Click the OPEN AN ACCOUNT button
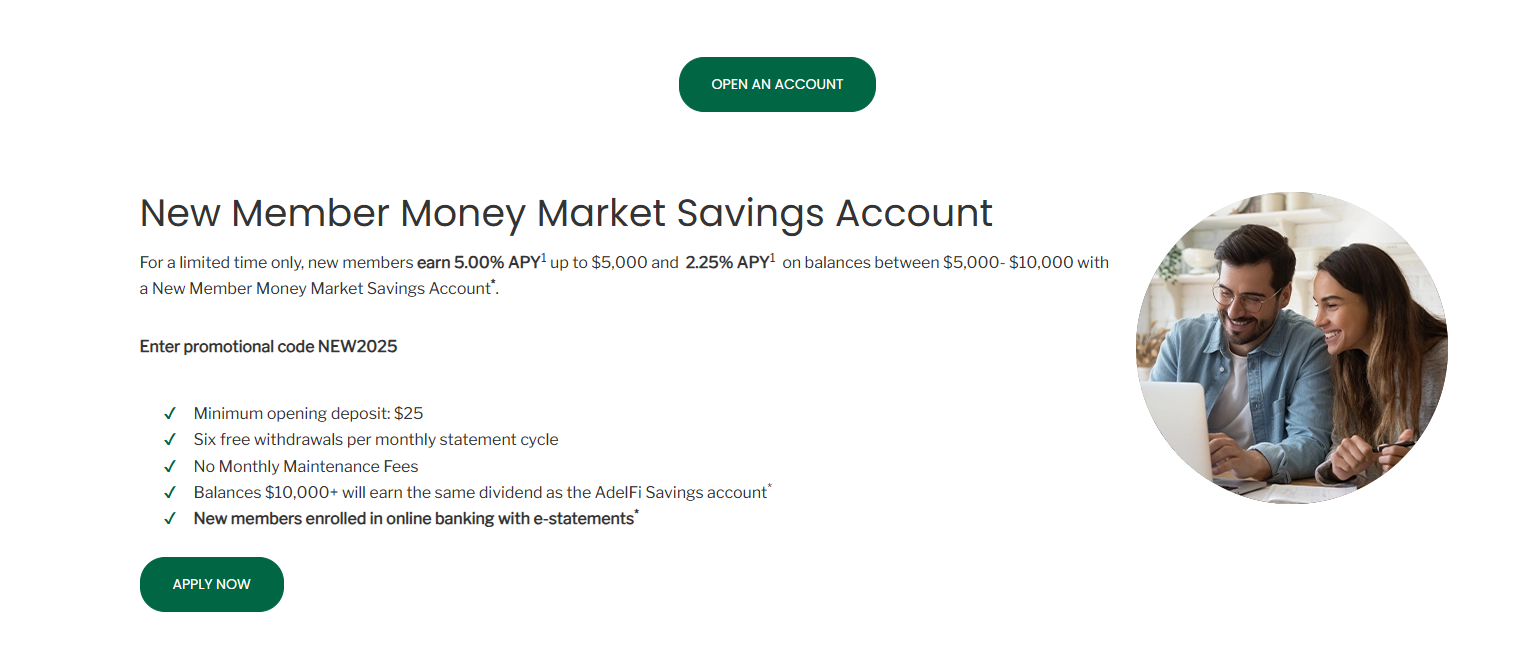 [777, 84]
